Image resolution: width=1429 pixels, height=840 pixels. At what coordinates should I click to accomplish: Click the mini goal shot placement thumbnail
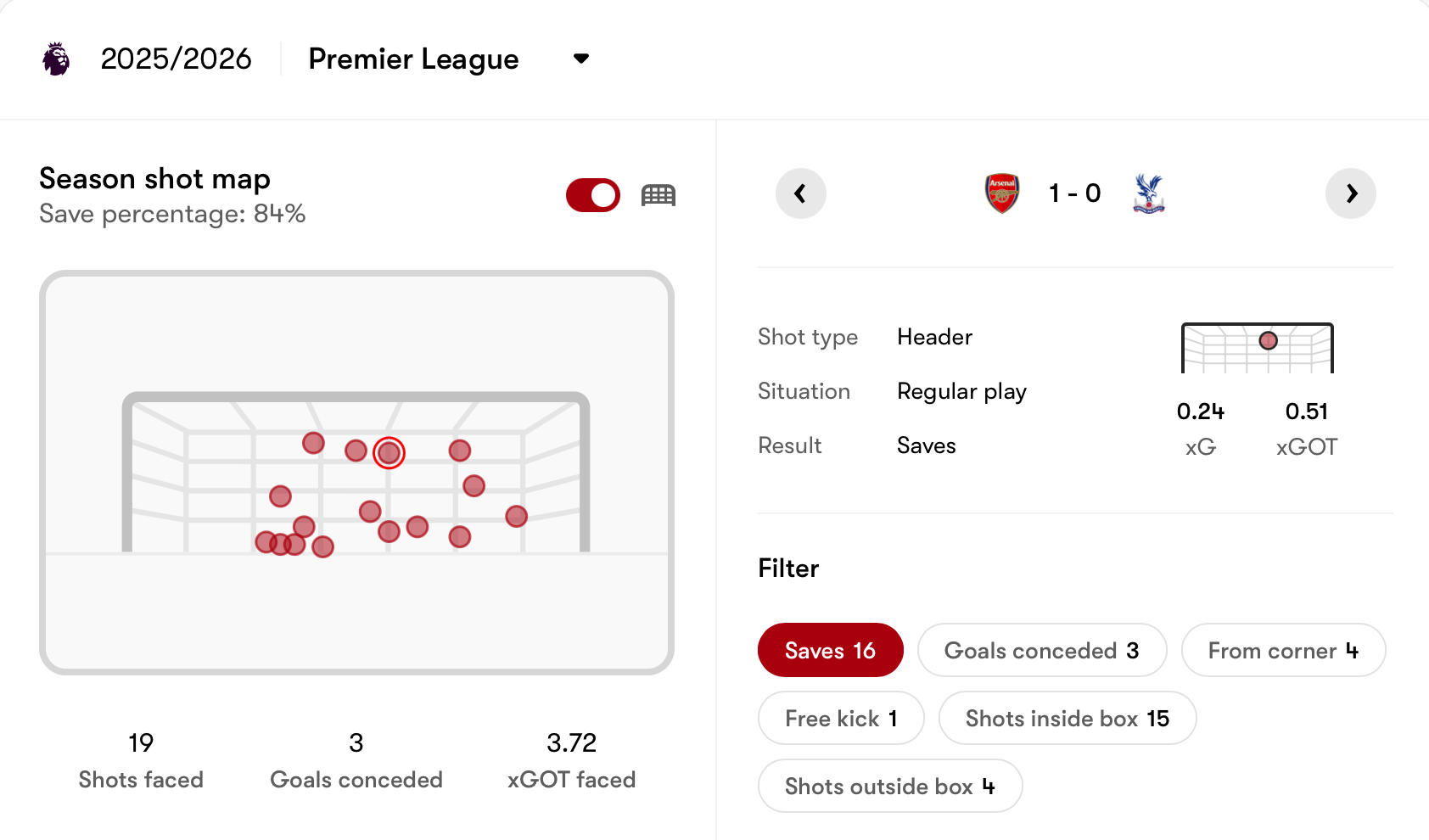[1257, 348]
